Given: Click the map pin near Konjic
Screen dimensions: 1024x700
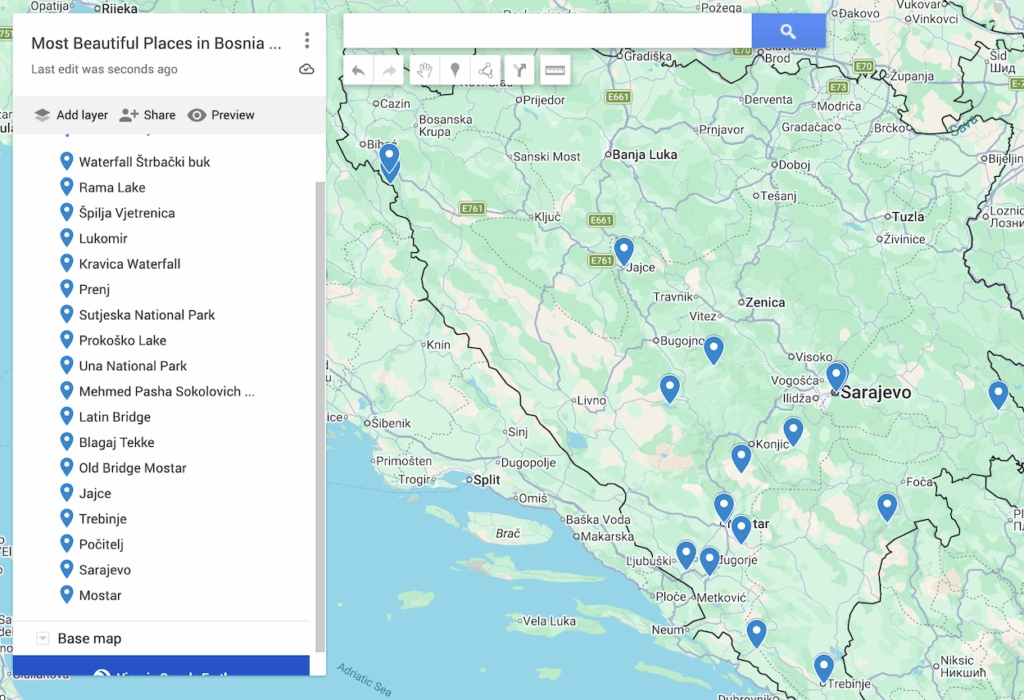Looking at the screenshot, I should (793, 431).
